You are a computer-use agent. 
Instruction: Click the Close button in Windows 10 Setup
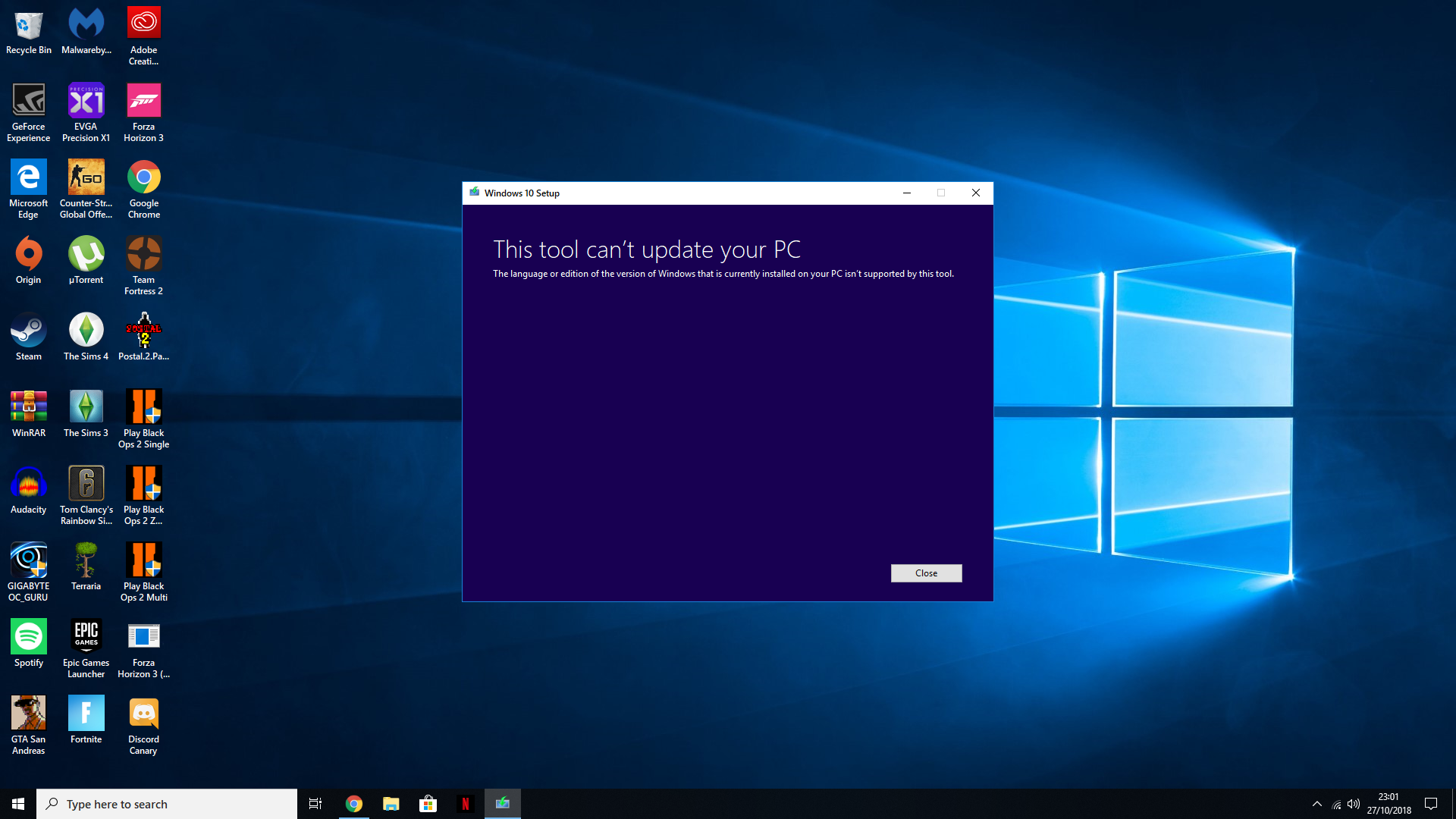pyautogui.click(x=926, y=573)
